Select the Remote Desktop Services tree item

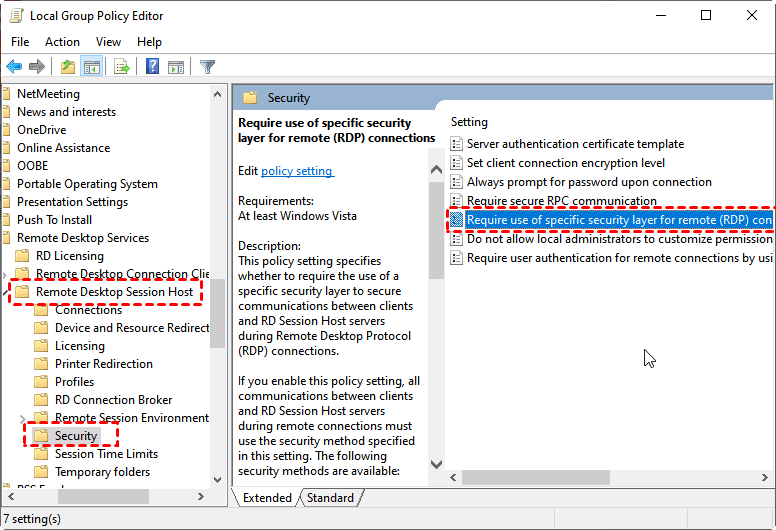point(83,238)
